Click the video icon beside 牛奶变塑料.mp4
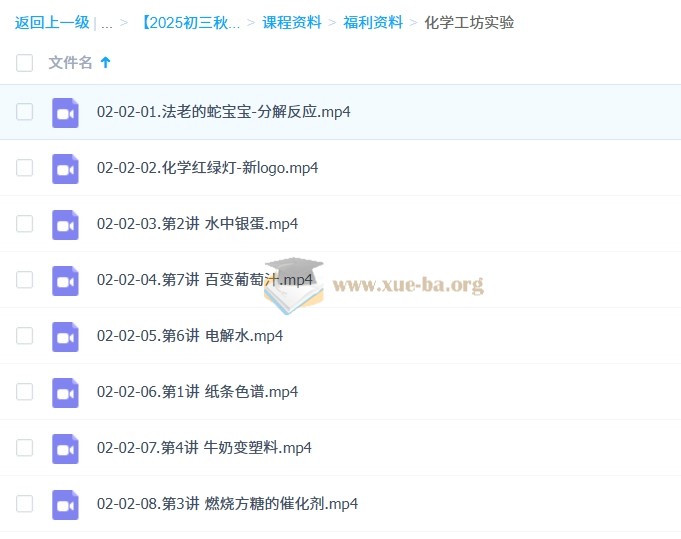 tap(65, 448)
